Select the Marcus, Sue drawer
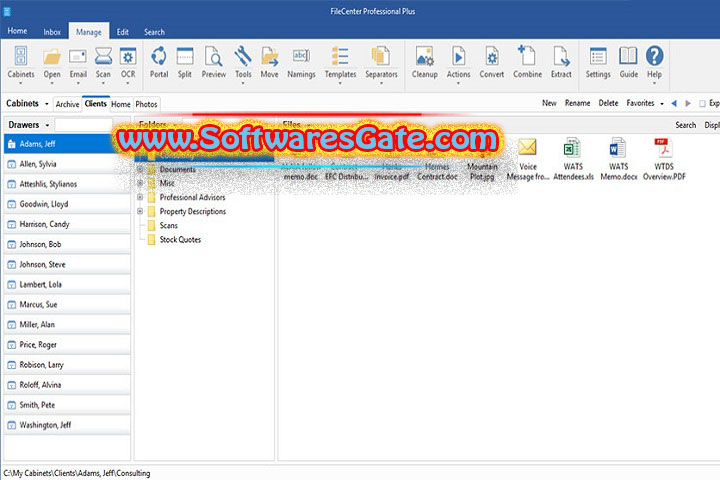This screenshot has width=720, height=480. pos(67,305)
